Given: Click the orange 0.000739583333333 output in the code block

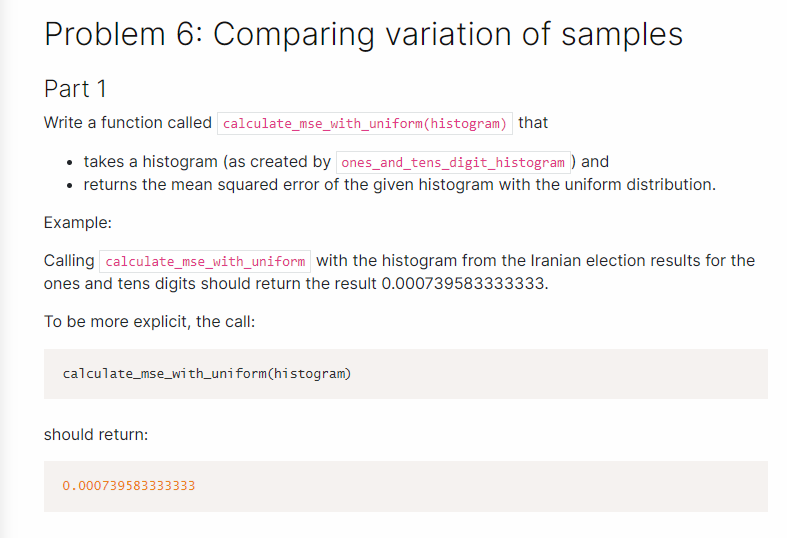Looking at the screenshot, I should tap(128, 486).
